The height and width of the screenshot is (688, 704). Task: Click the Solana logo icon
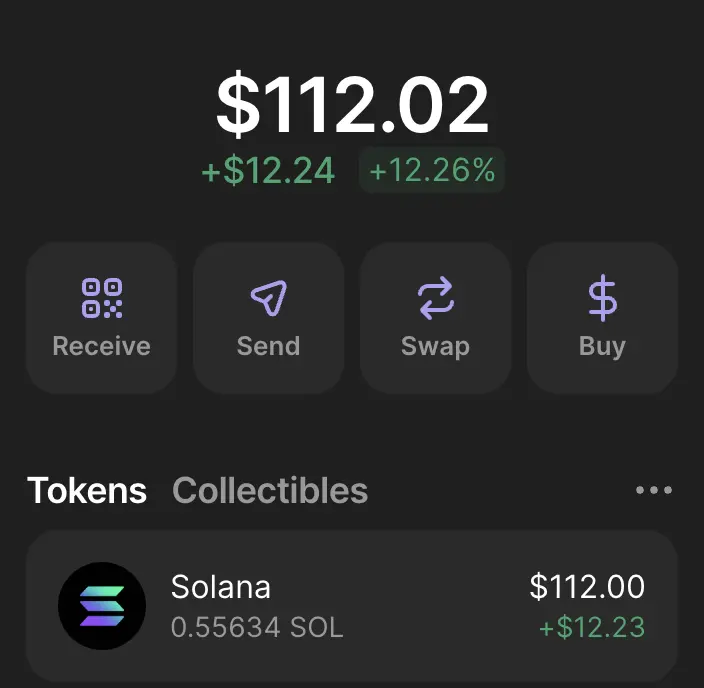coord(102,605)
